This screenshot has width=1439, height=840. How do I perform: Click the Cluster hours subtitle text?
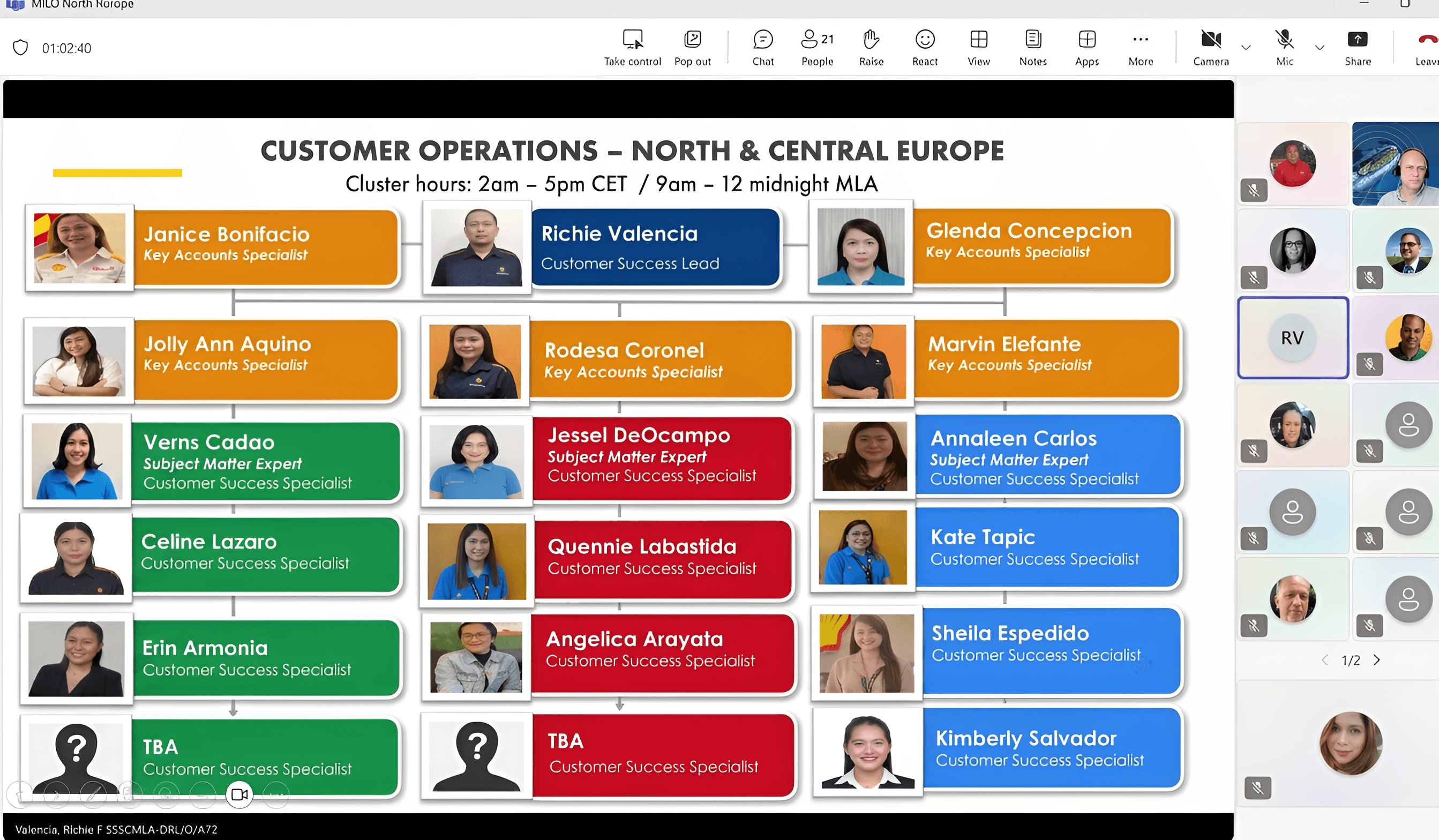[611, 184]
